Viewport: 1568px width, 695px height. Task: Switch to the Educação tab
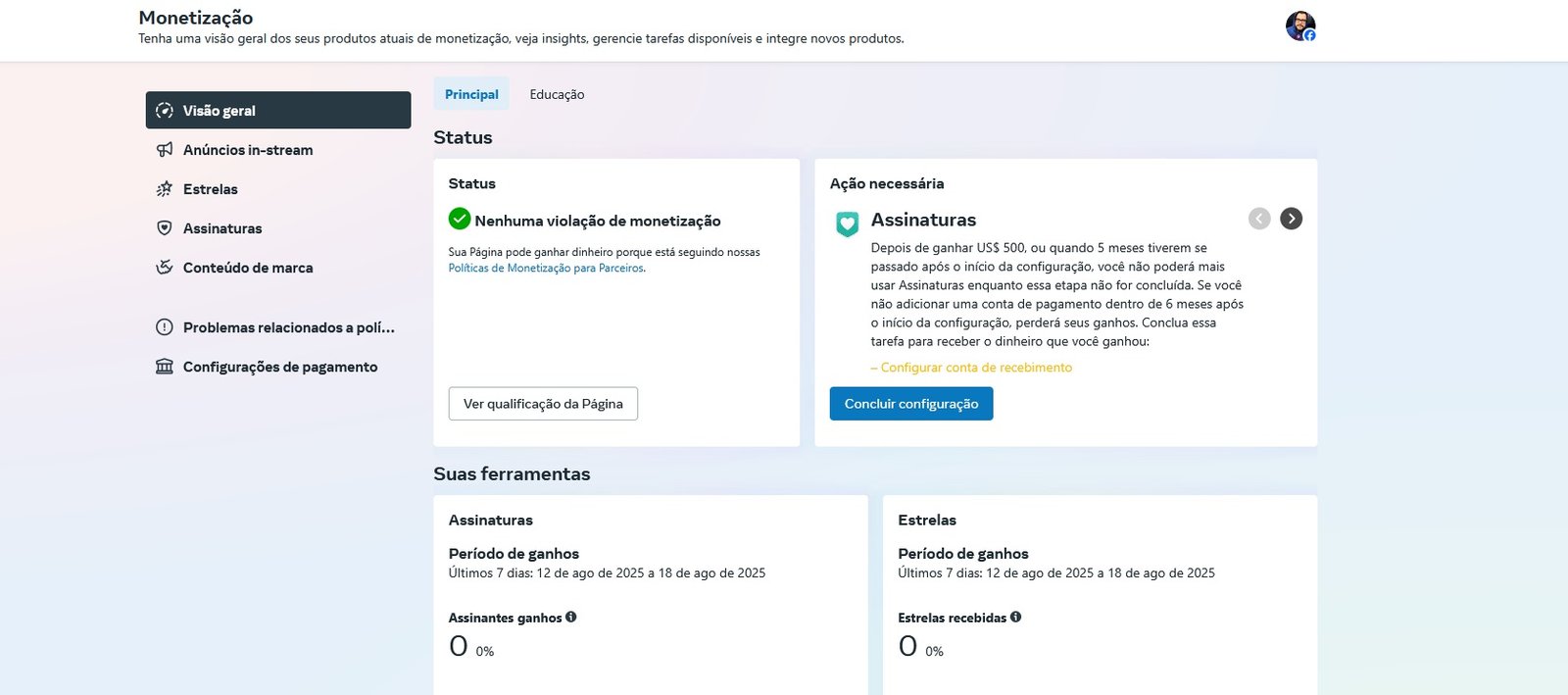[x=557, y=94]
